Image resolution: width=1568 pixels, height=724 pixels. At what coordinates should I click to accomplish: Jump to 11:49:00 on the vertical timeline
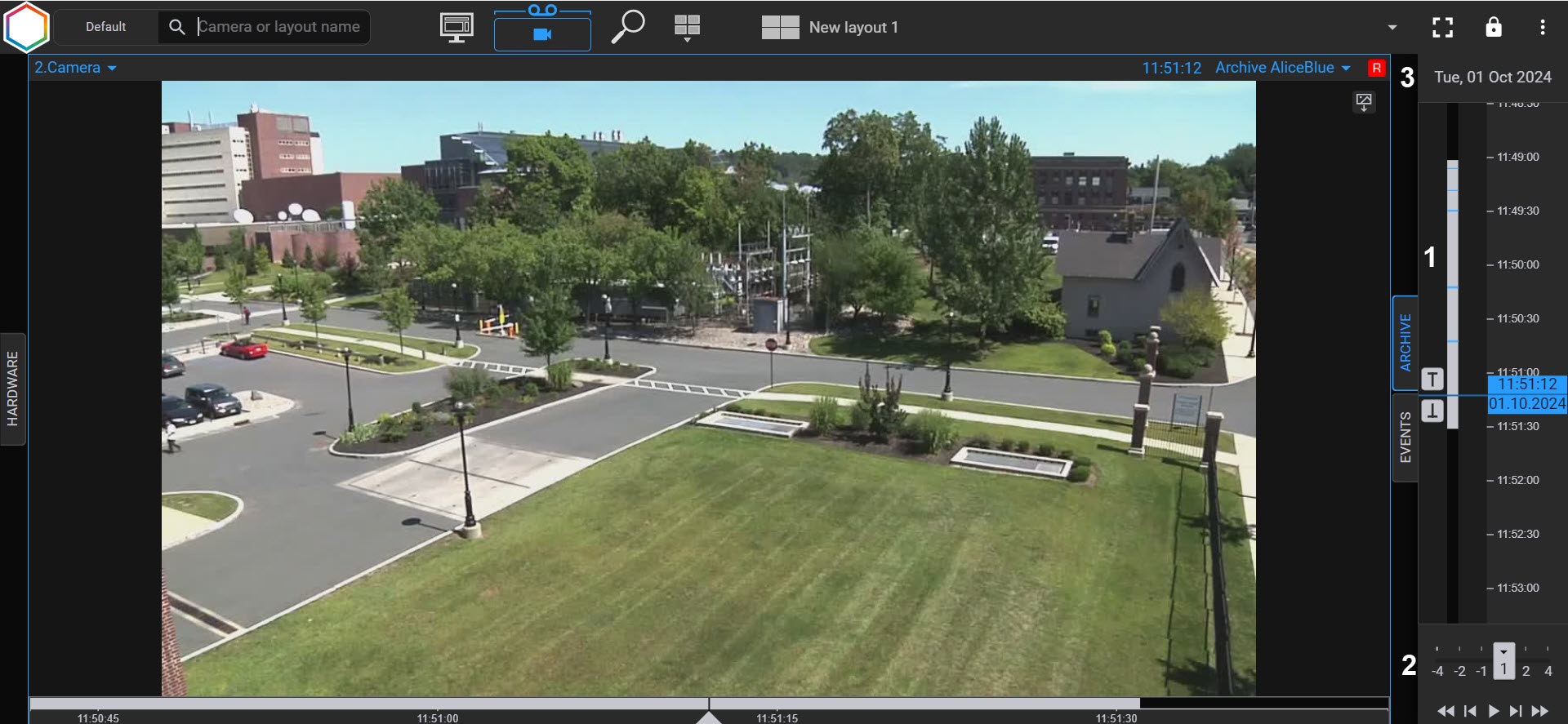coord(1517,157)
